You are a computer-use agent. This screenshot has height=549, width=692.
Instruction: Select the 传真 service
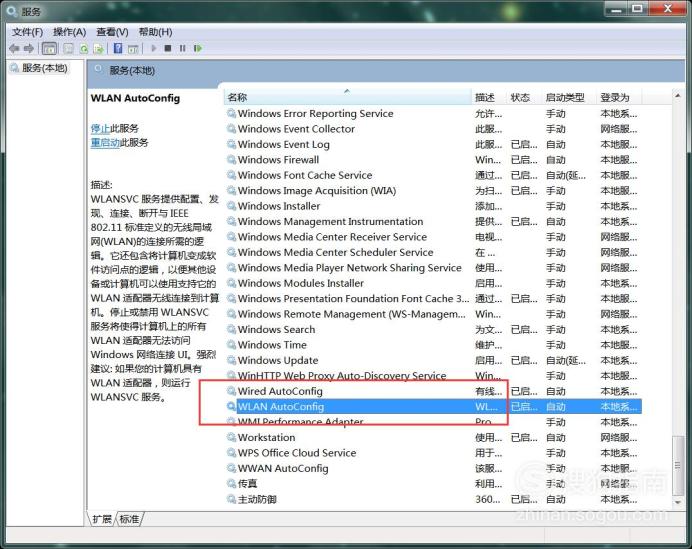pyautogui.click(x=433, y=484)
